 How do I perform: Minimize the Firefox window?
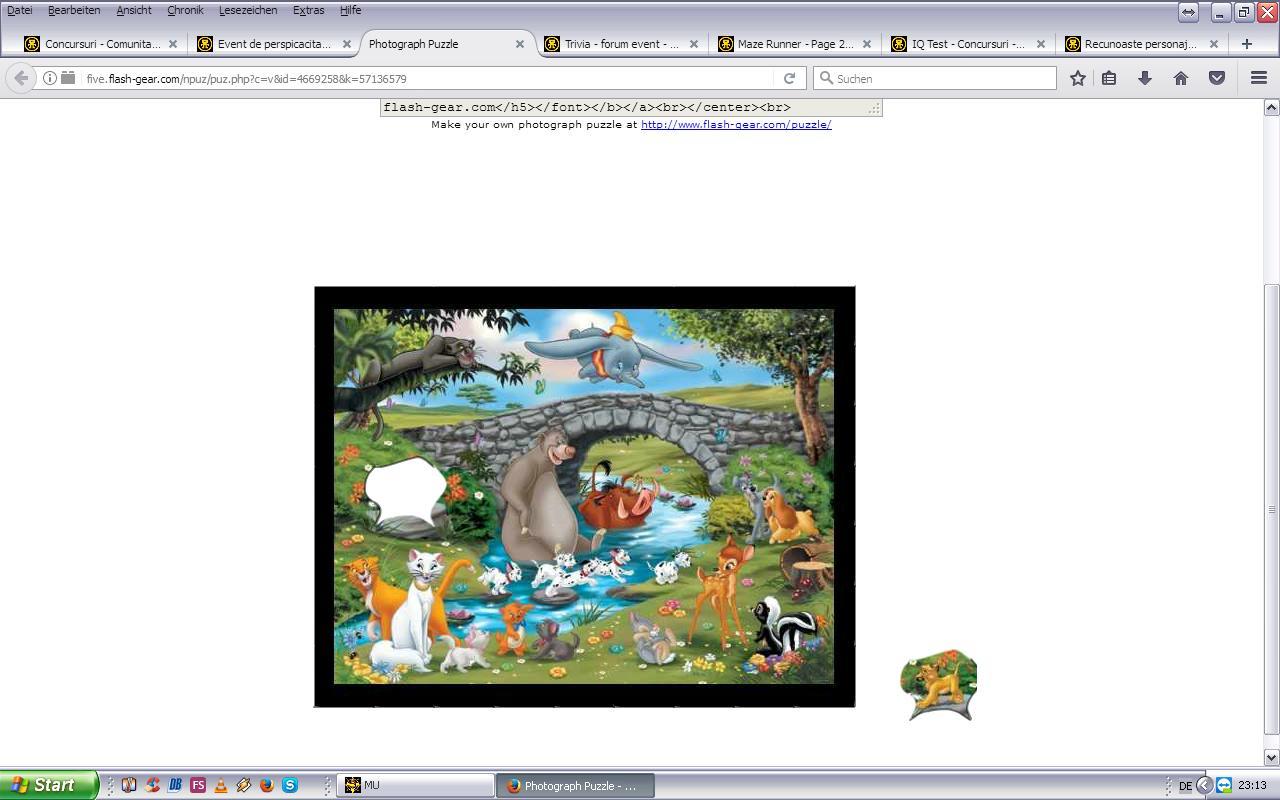(1221, 12)
